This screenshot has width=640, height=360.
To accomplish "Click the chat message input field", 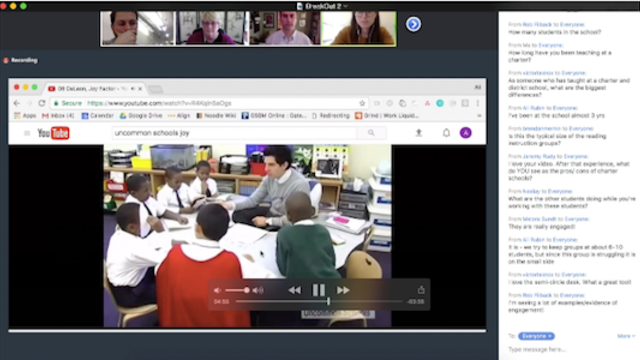I will 569,349.
